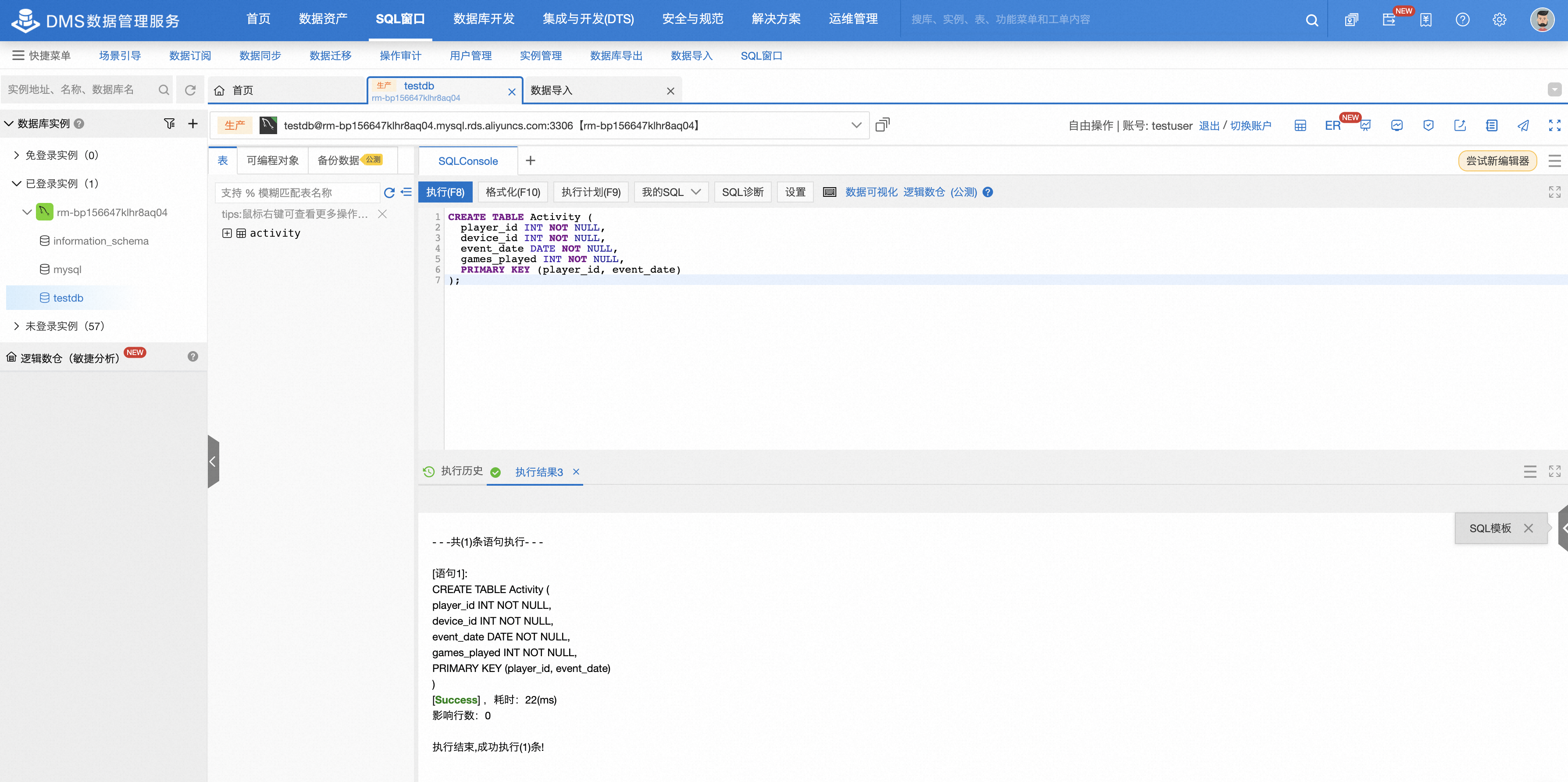Screen dimensions: 1568x782
Task: Open the database connection dropdown
Action: (x=856, y=125)
